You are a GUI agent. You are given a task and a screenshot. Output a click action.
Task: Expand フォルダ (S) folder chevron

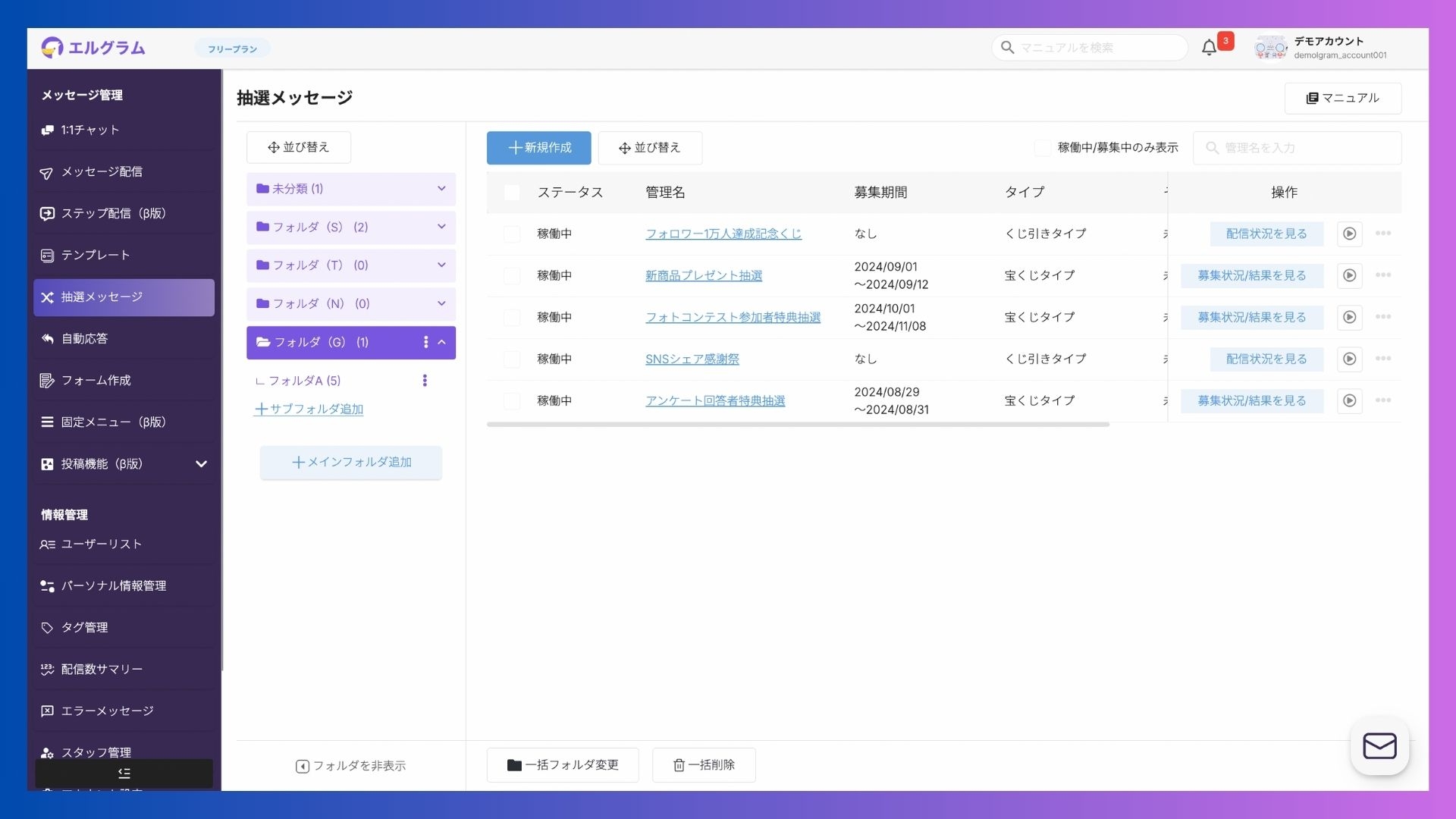coord(441,227)
